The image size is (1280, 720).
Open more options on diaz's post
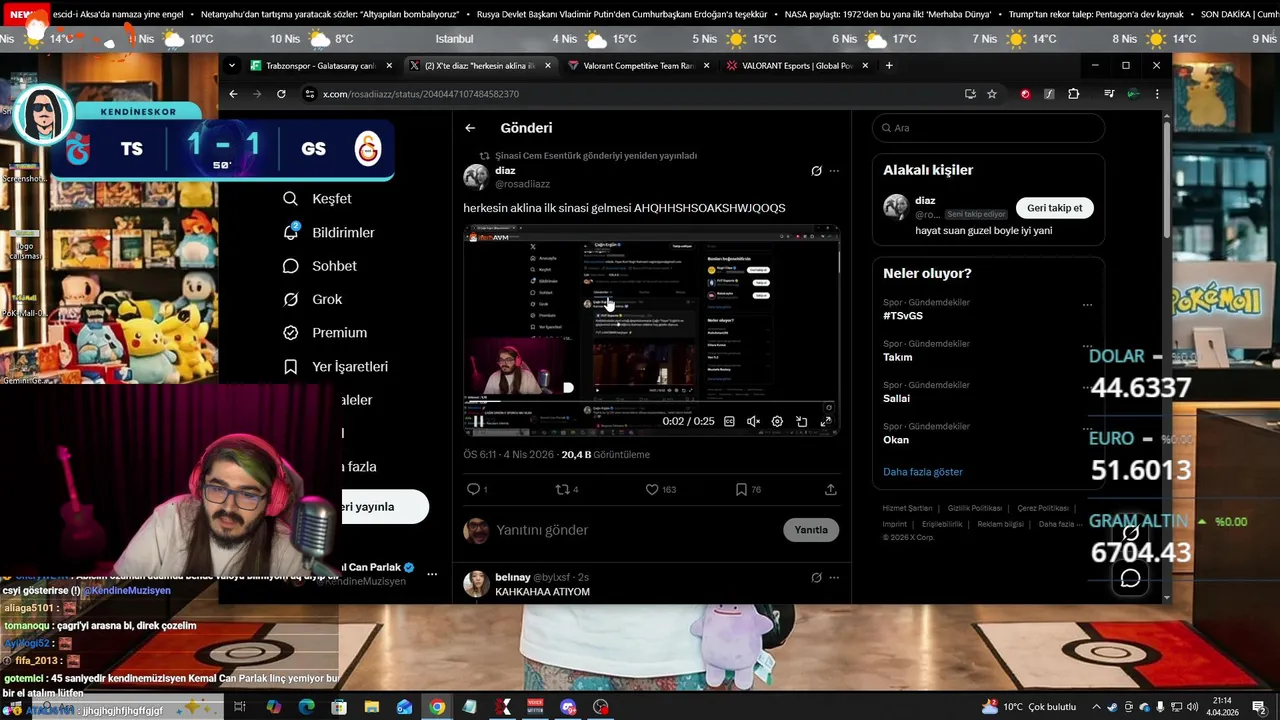(834, 171)
